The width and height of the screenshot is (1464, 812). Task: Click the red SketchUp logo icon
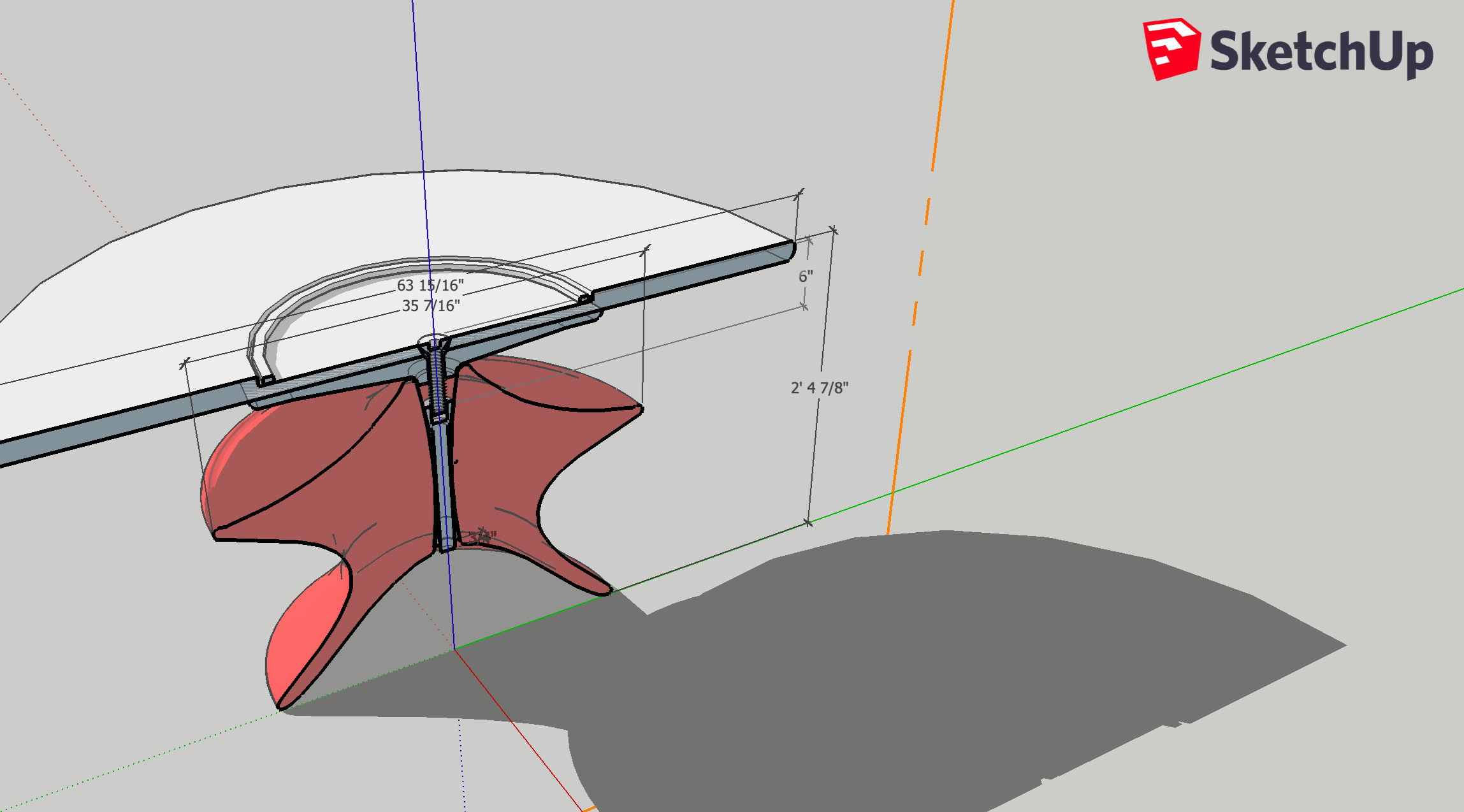[1171, 48]
